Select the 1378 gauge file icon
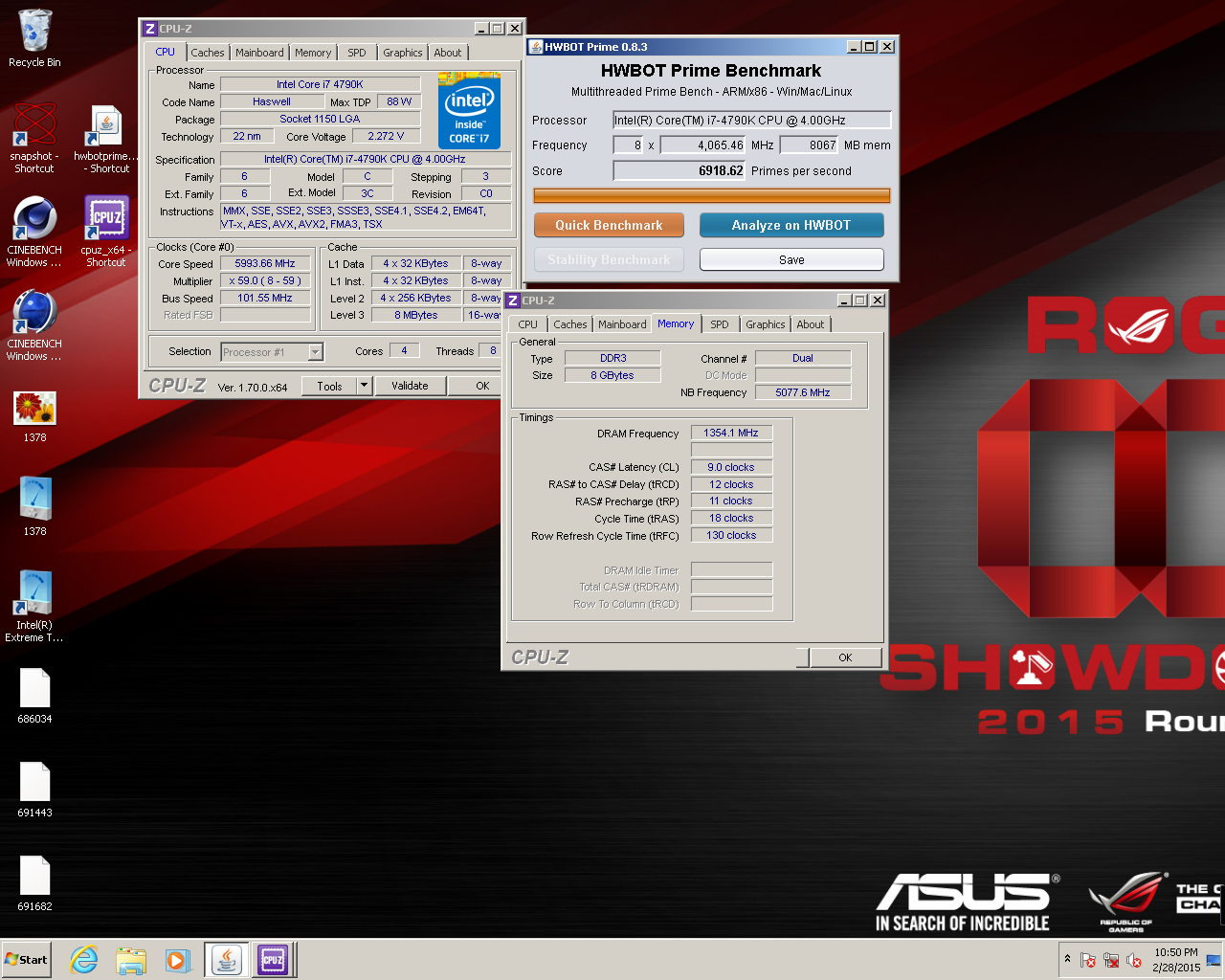This screenshot has height=980, width=1225. pyautogui.click(x=34, y=507)
